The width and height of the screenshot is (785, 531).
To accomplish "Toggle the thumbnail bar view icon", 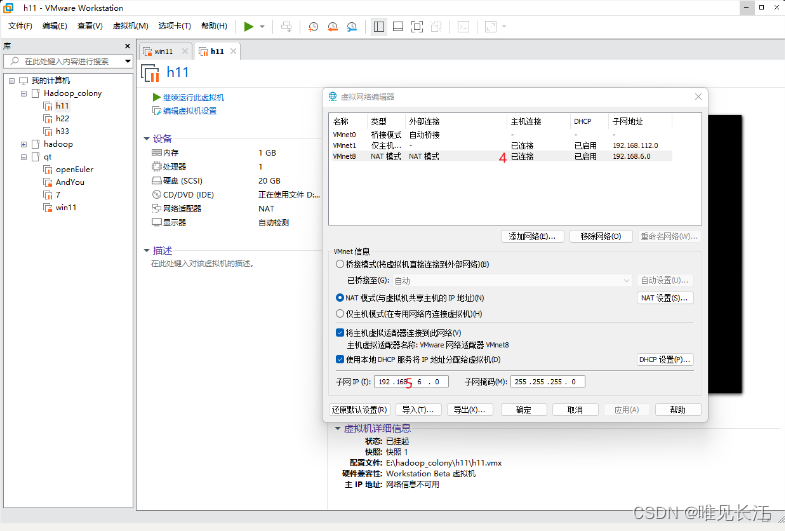I will click(398, 27).
